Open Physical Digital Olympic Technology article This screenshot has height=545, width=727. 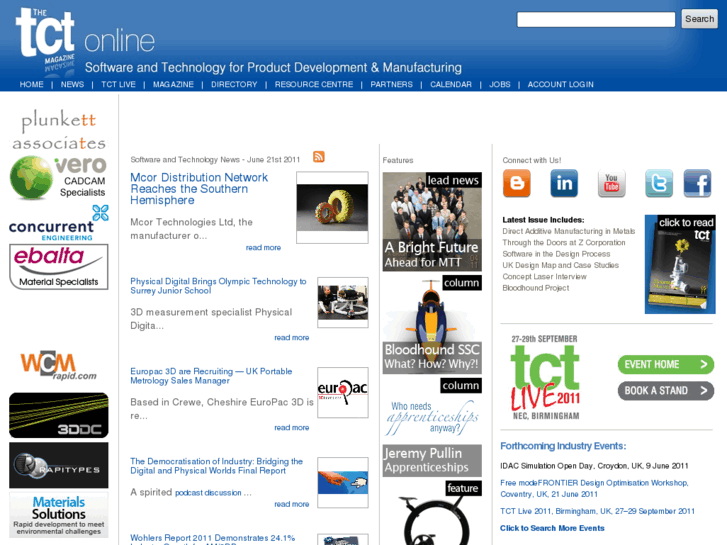pos(218,286)
